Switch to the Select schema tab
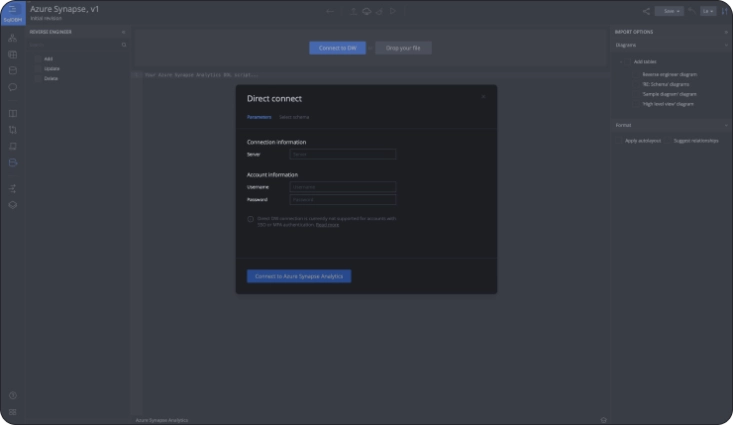 click(x=293, y=117)
